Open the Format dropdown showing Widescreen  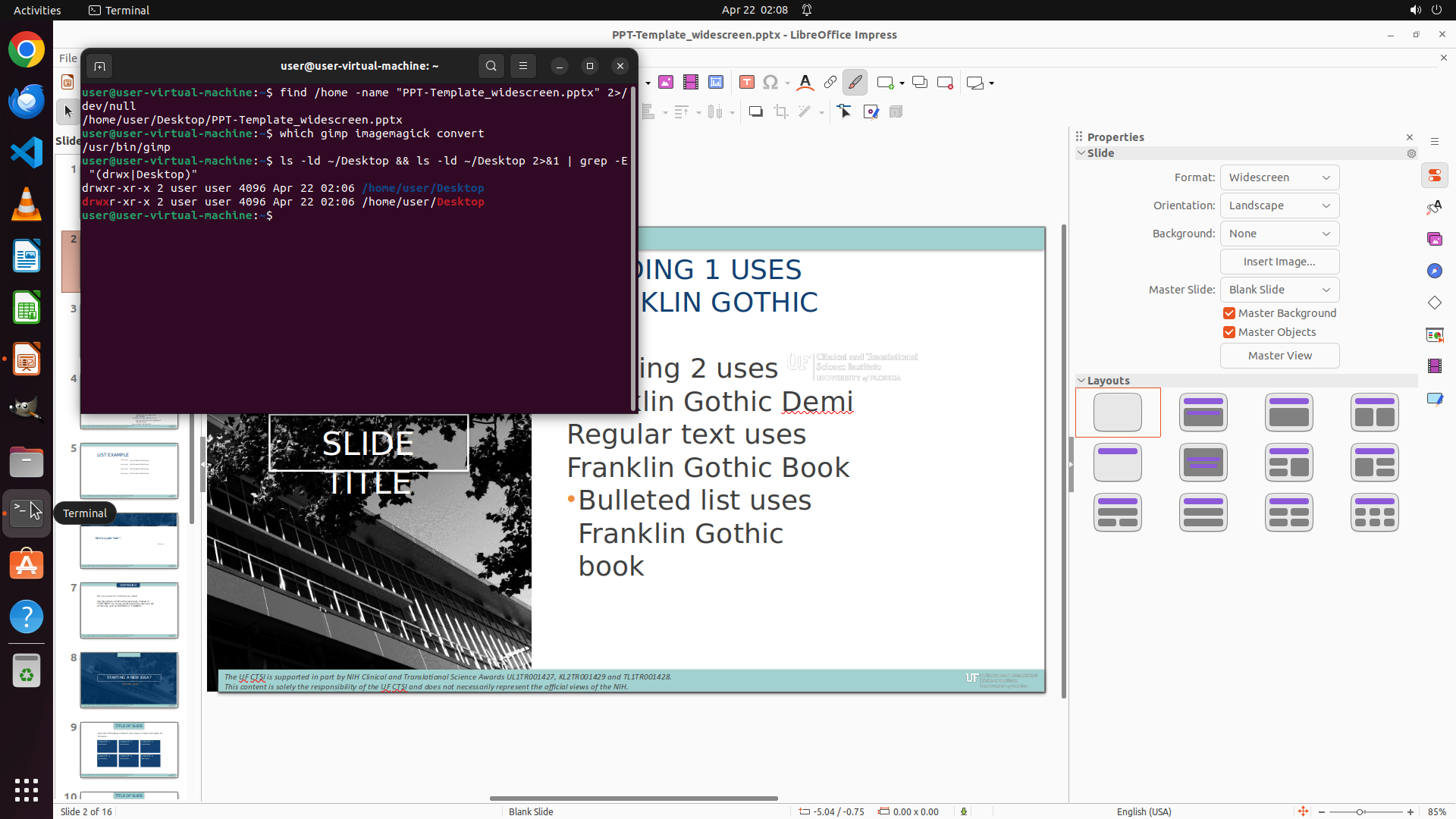1279,177
